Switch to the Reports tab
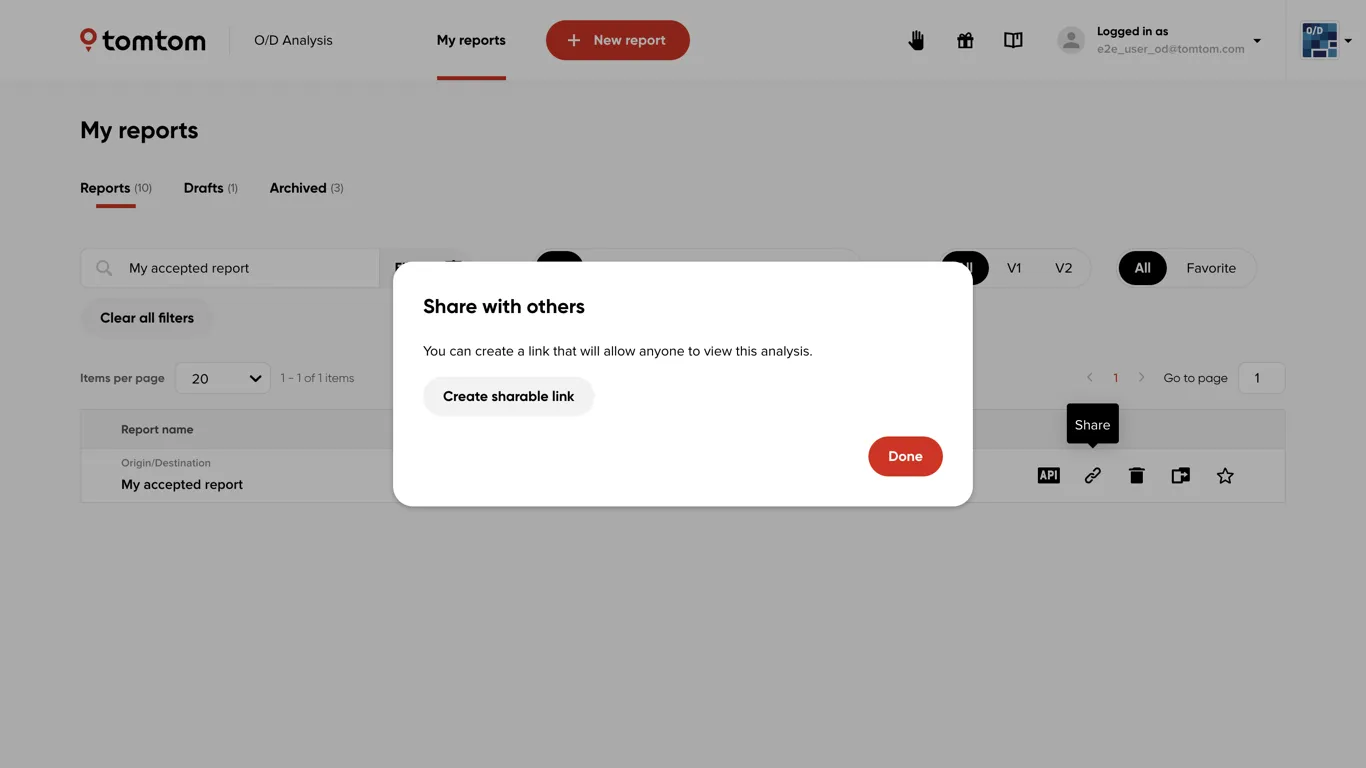 click(116, 188)
